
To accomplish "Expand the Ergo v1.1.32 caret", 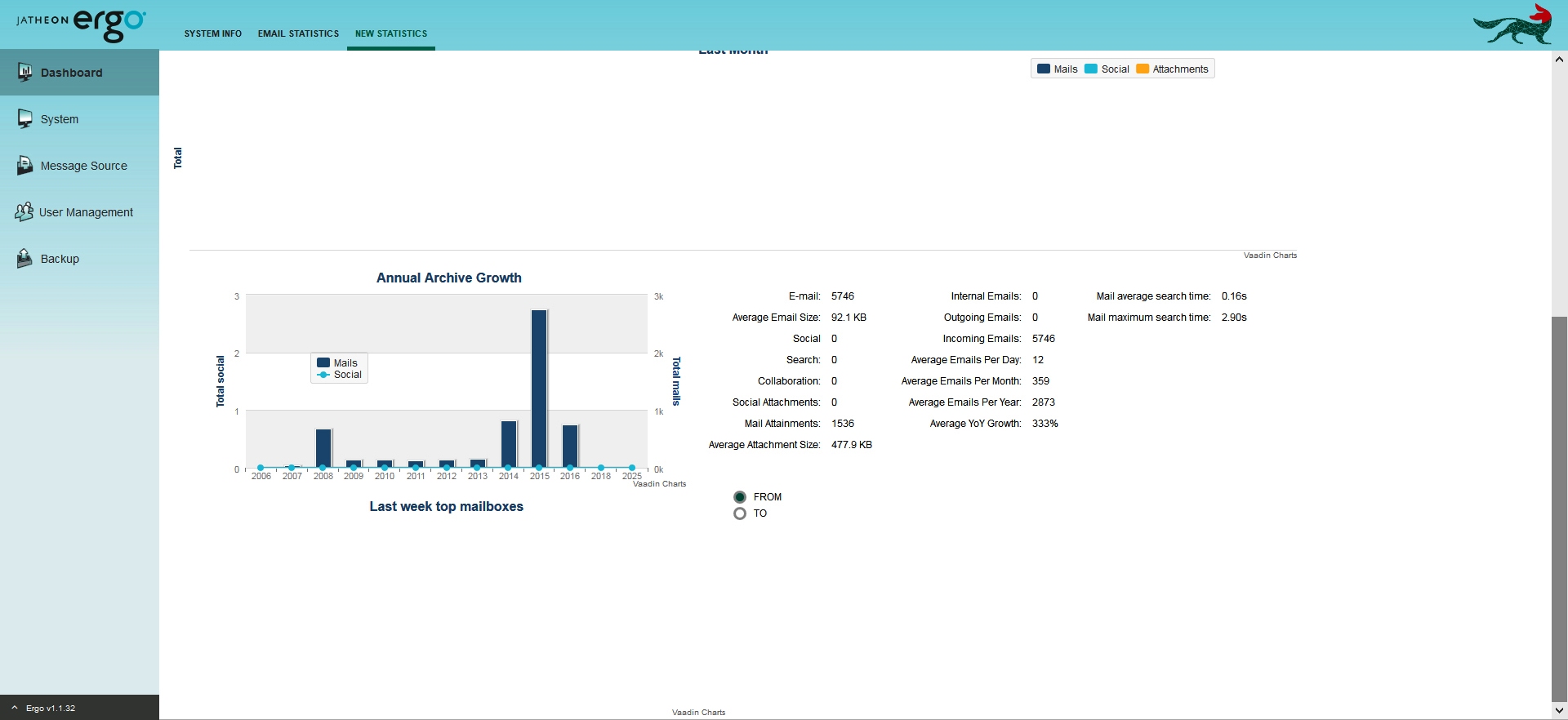I will (15, 708).
